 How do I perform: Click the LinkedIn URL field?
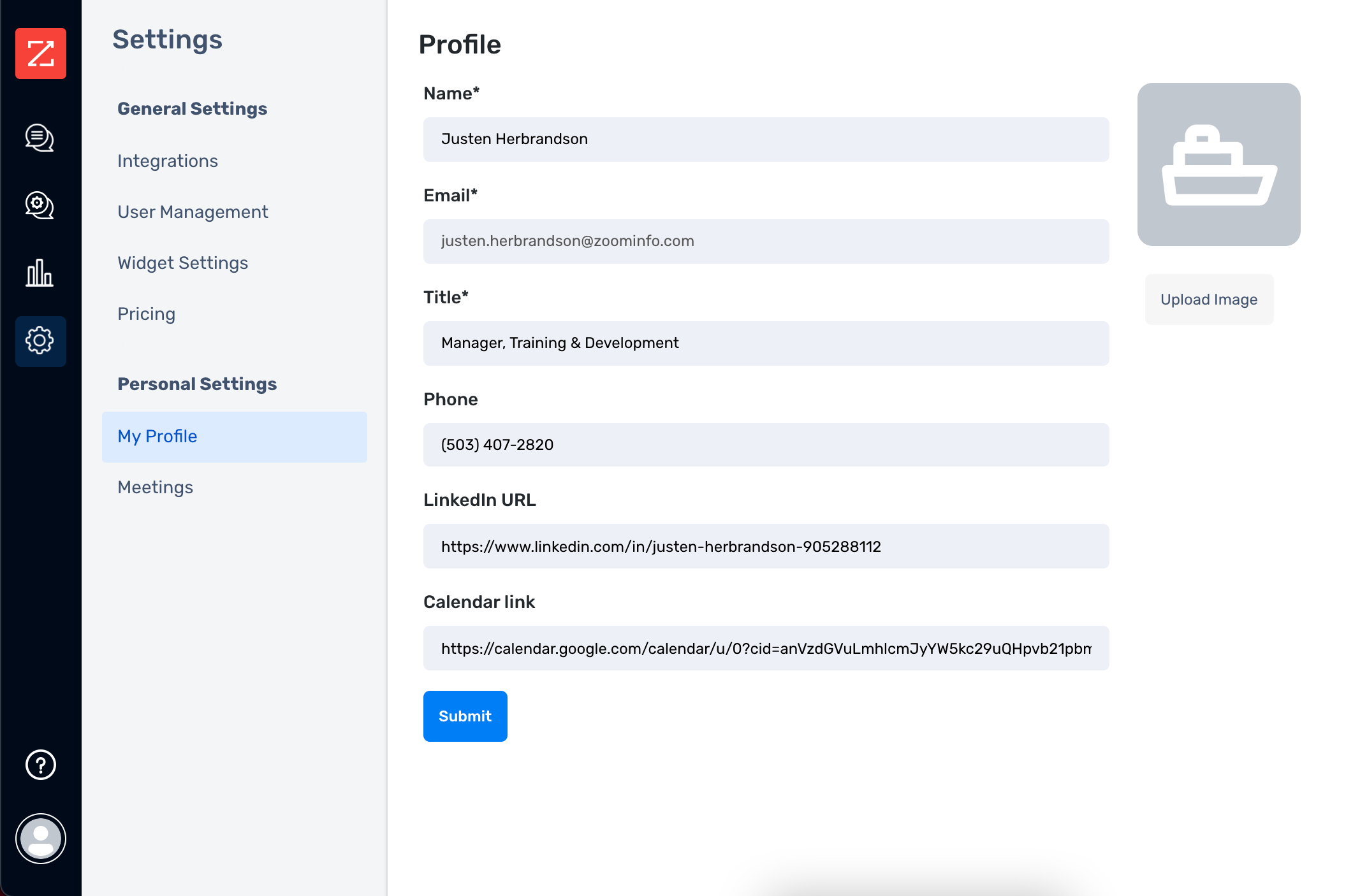click(x=765, y=546)
